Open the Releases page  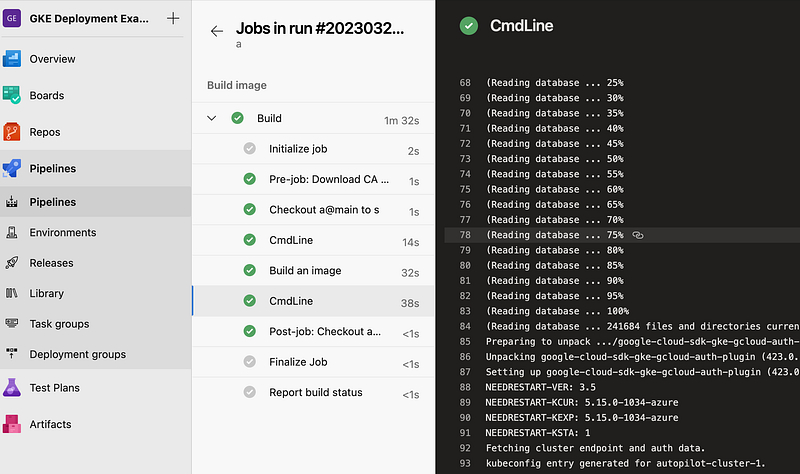[52, 263]
